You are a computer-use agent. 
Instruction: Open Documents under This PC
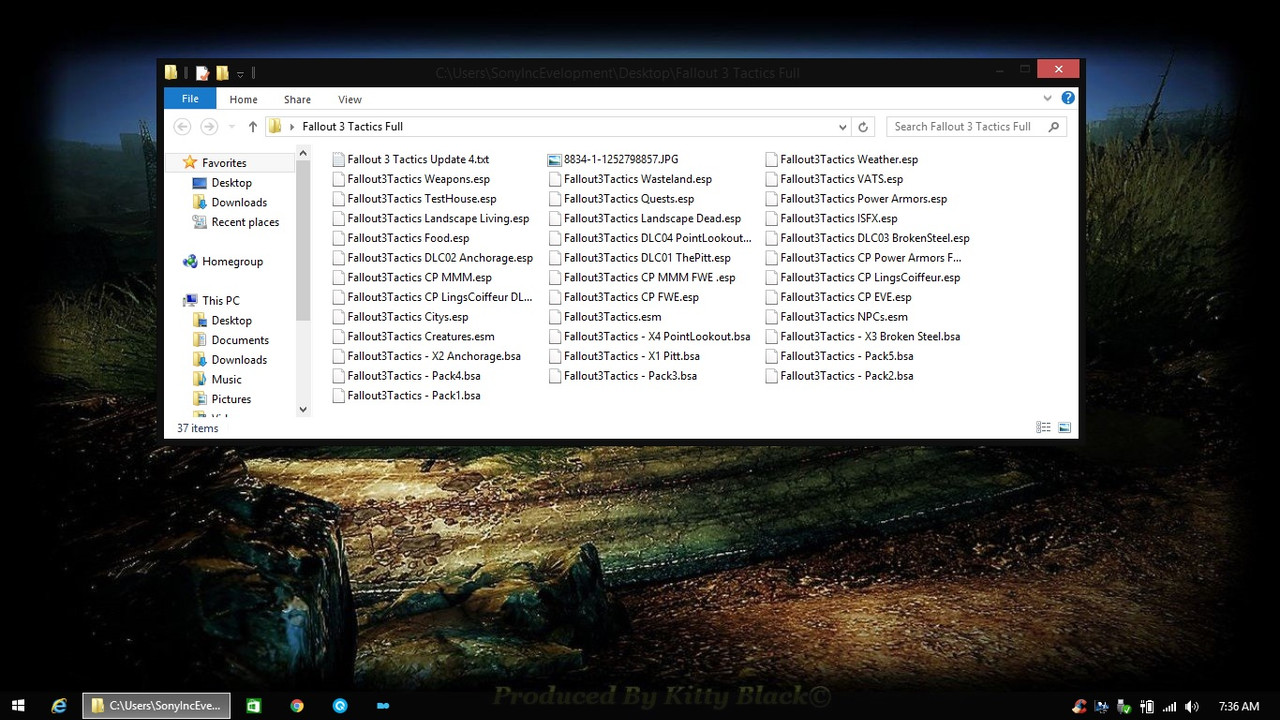240,340
